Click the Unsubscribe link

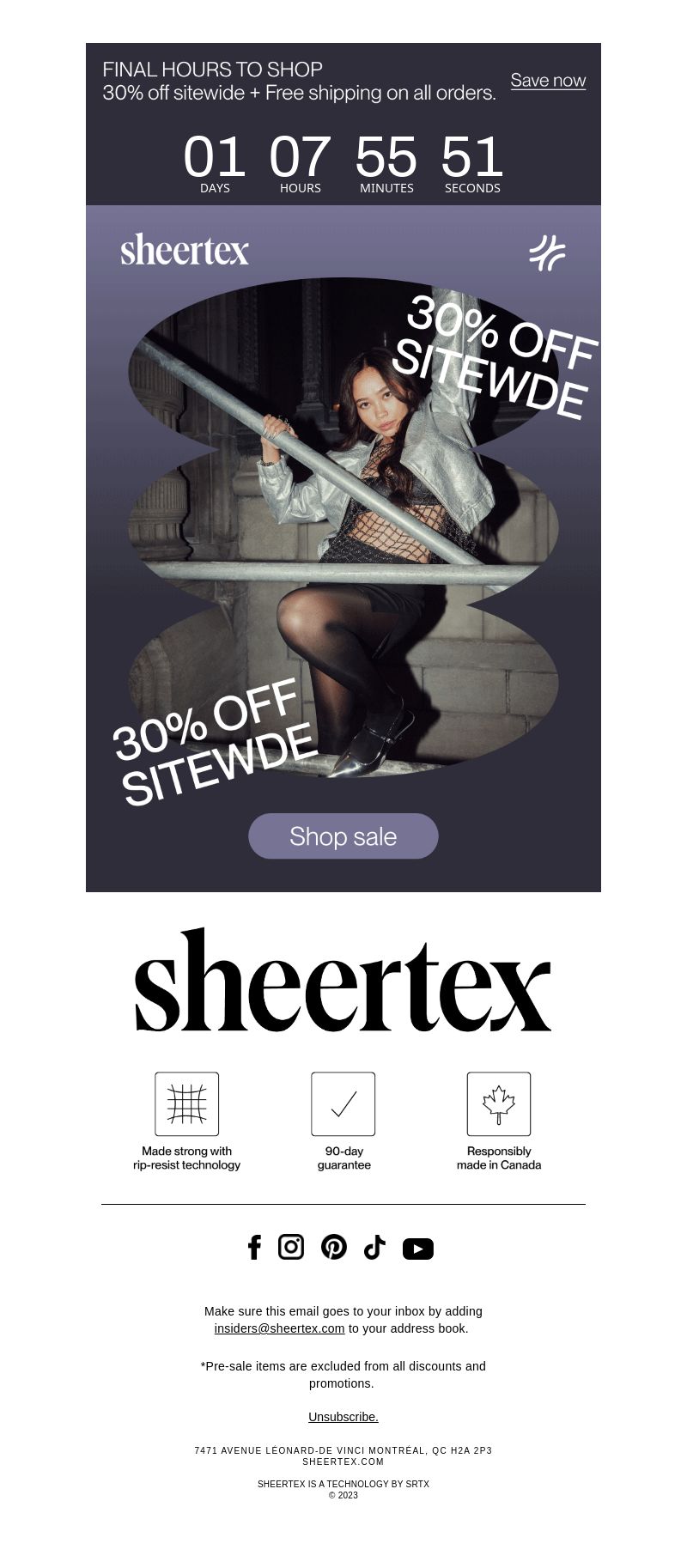pos(343,1417)
